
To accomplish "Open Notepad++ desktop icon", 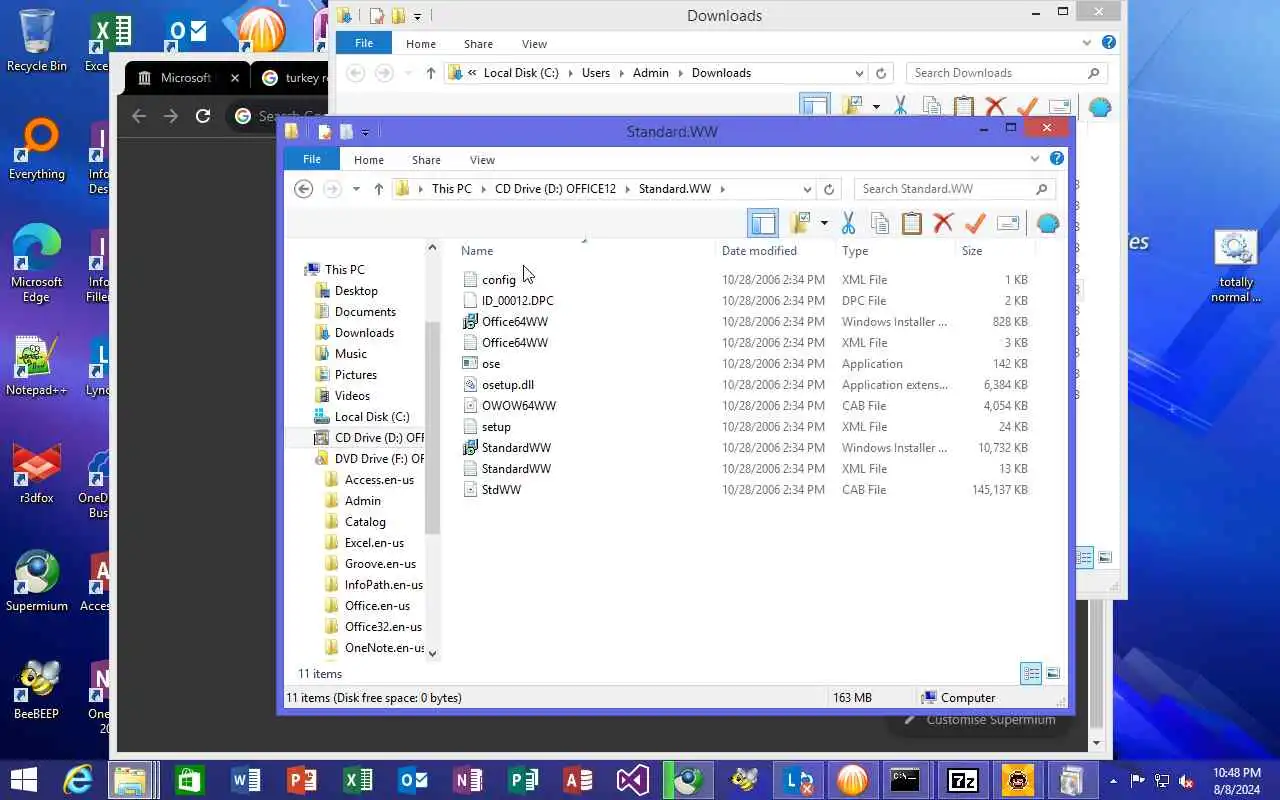I will point(37,366).
